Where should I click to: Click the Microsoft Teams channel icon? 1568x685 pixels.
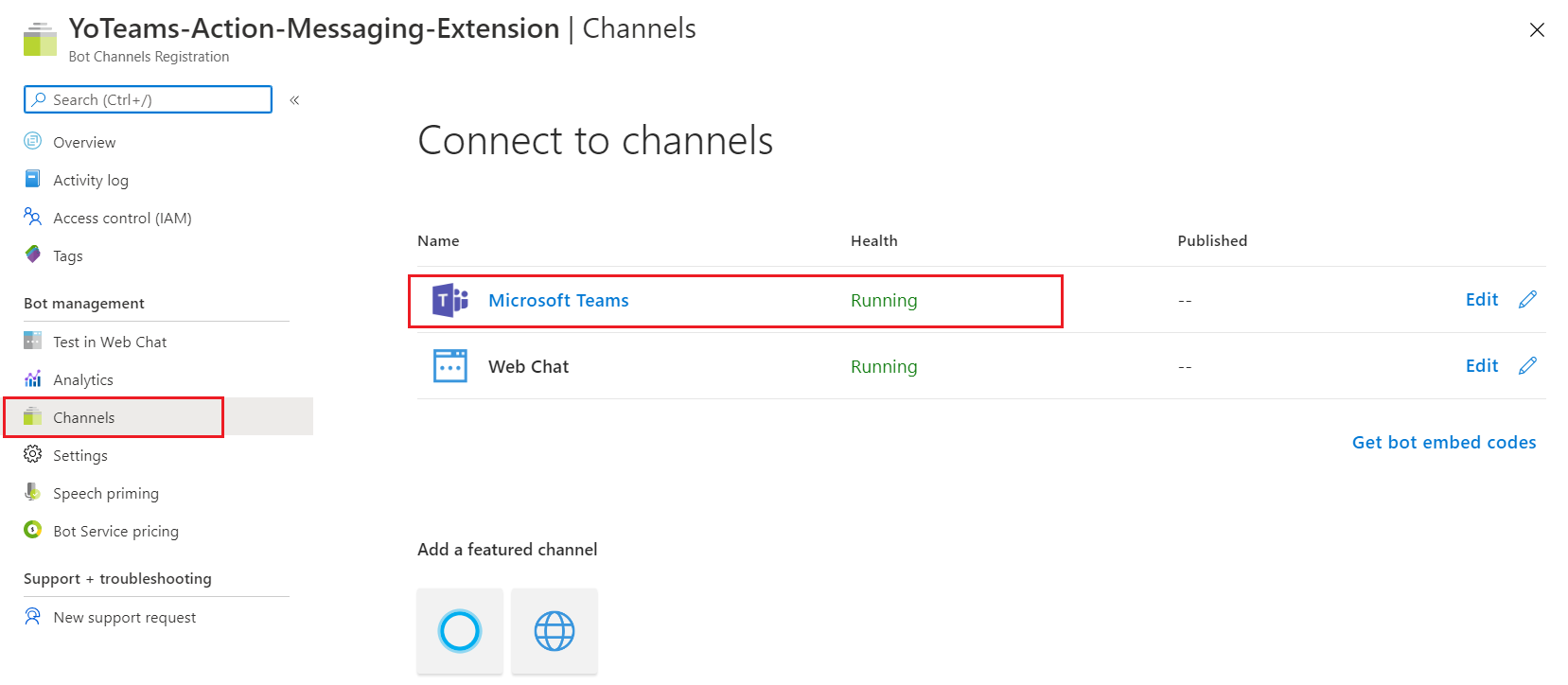click(x=450, y=300)
